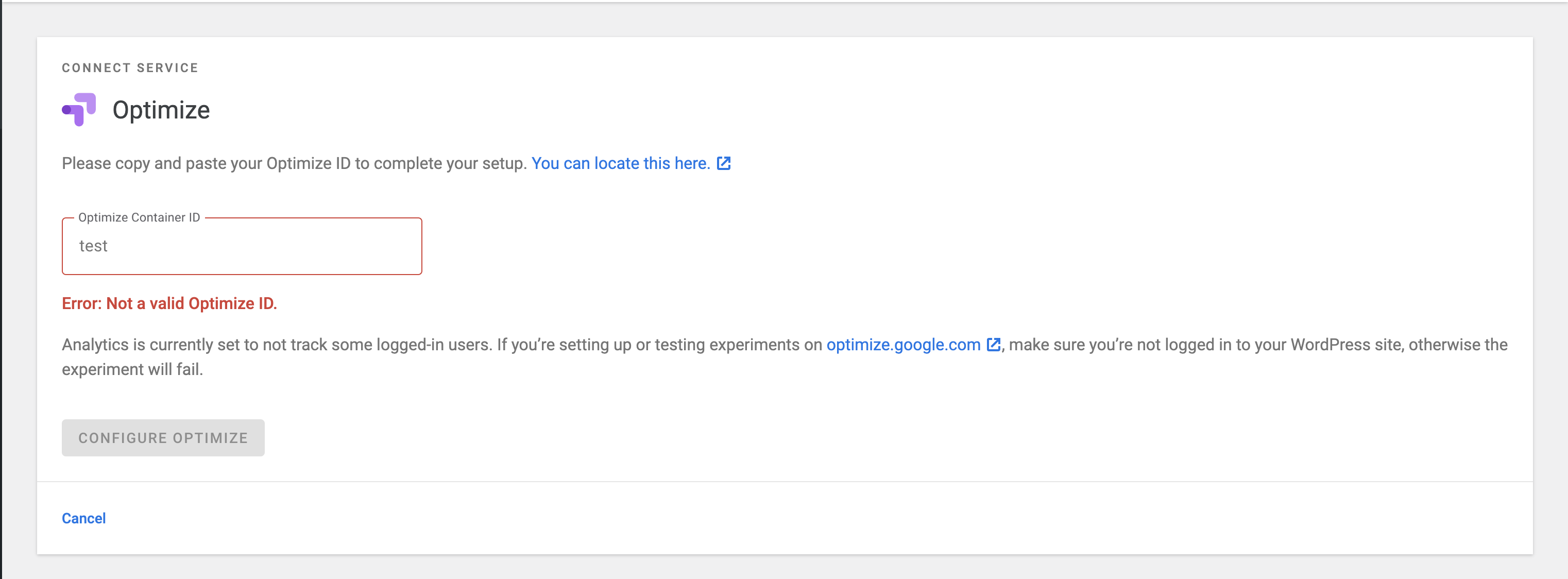Click the "Not a valid Optimize ID" error text
Screen dimensions: 1568x579
tap(171, 303)
